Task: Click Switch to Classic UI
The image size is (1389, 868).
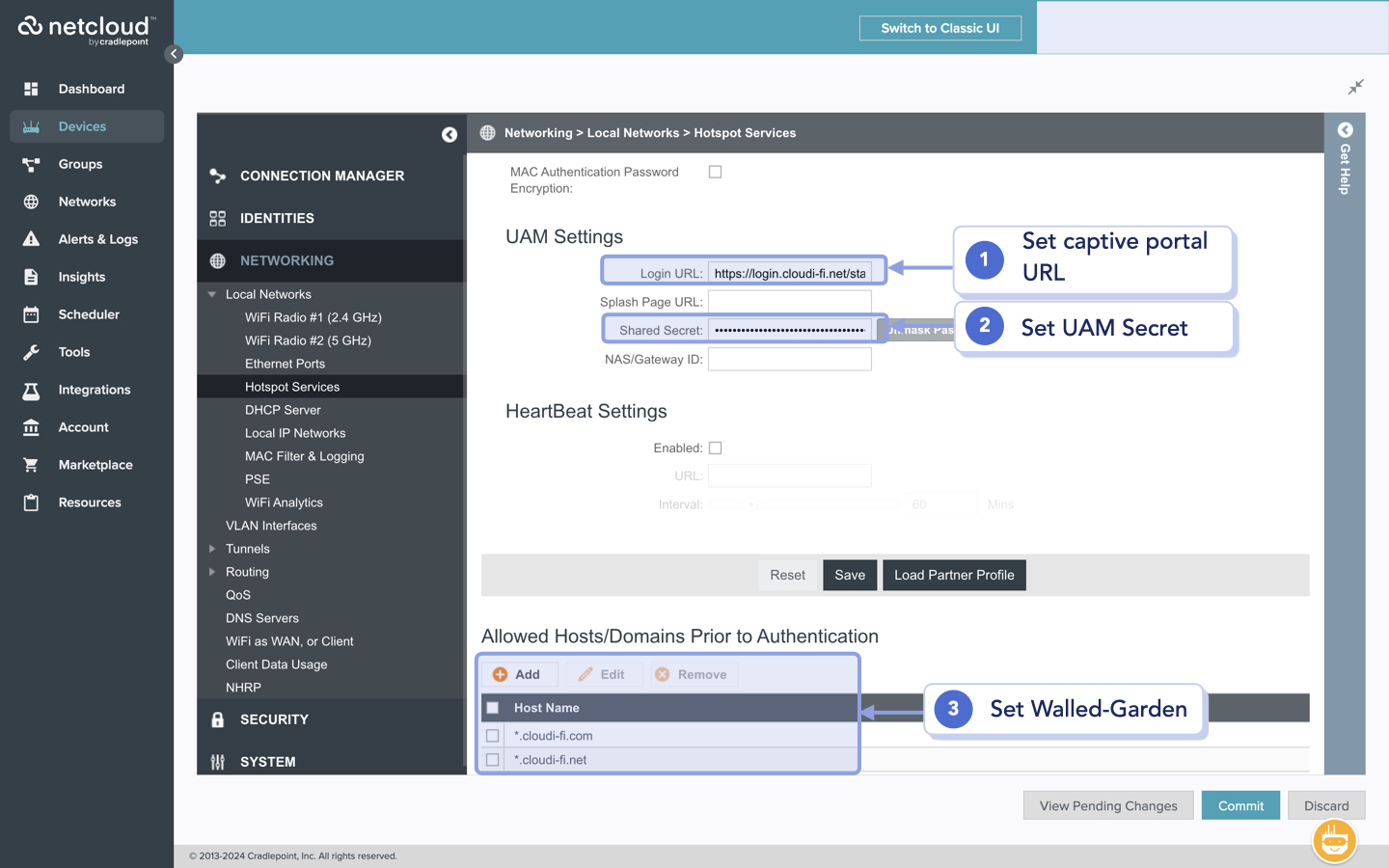Action: [940, 28]
